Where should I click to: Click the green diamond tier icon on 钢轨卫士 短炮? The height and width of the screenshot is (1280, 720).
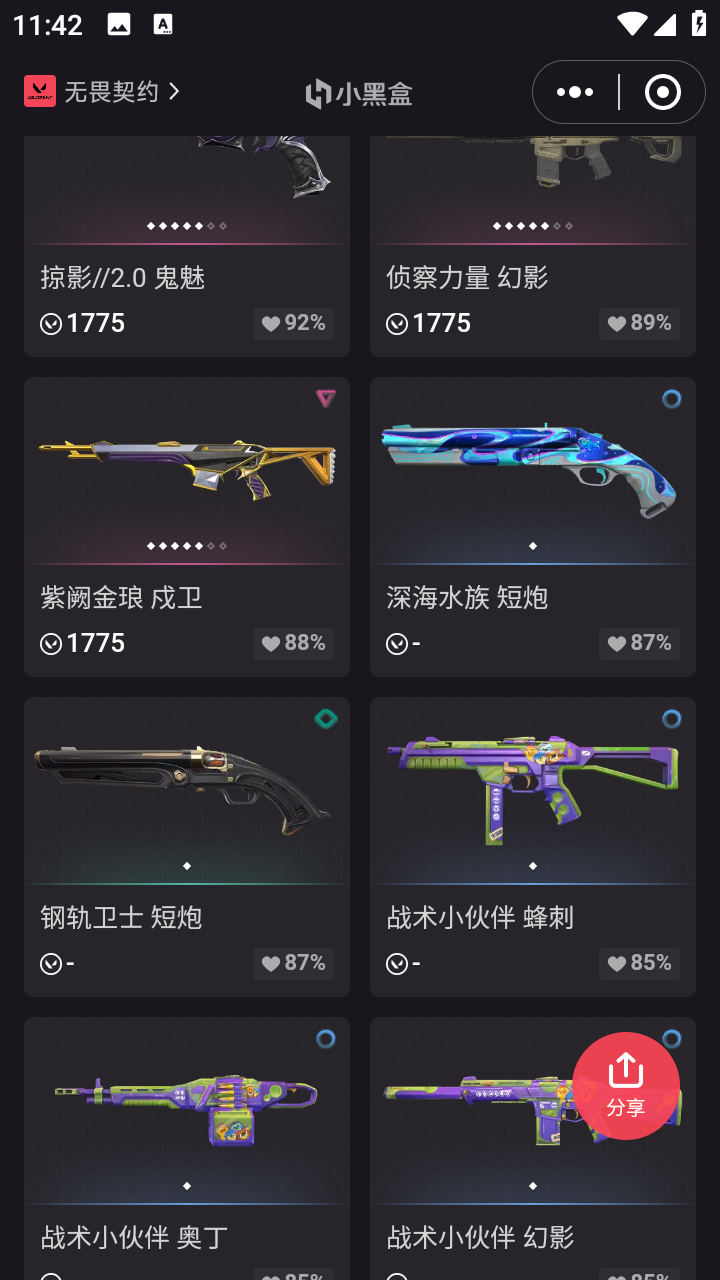click(325, 719)
